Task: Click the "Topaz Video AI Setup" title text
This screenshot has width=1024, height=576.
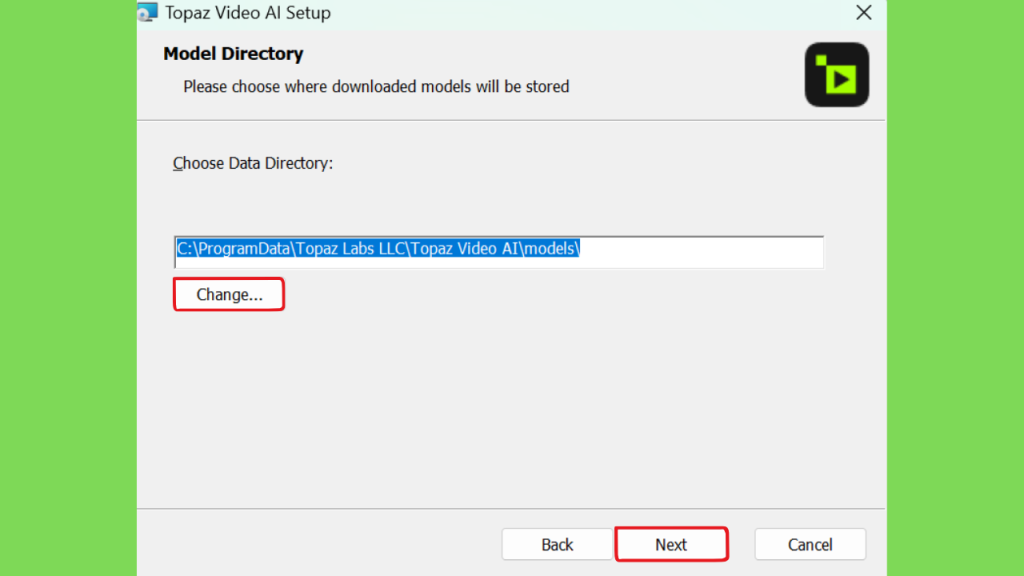Action: pyautogui.click(x=248, y=13)
